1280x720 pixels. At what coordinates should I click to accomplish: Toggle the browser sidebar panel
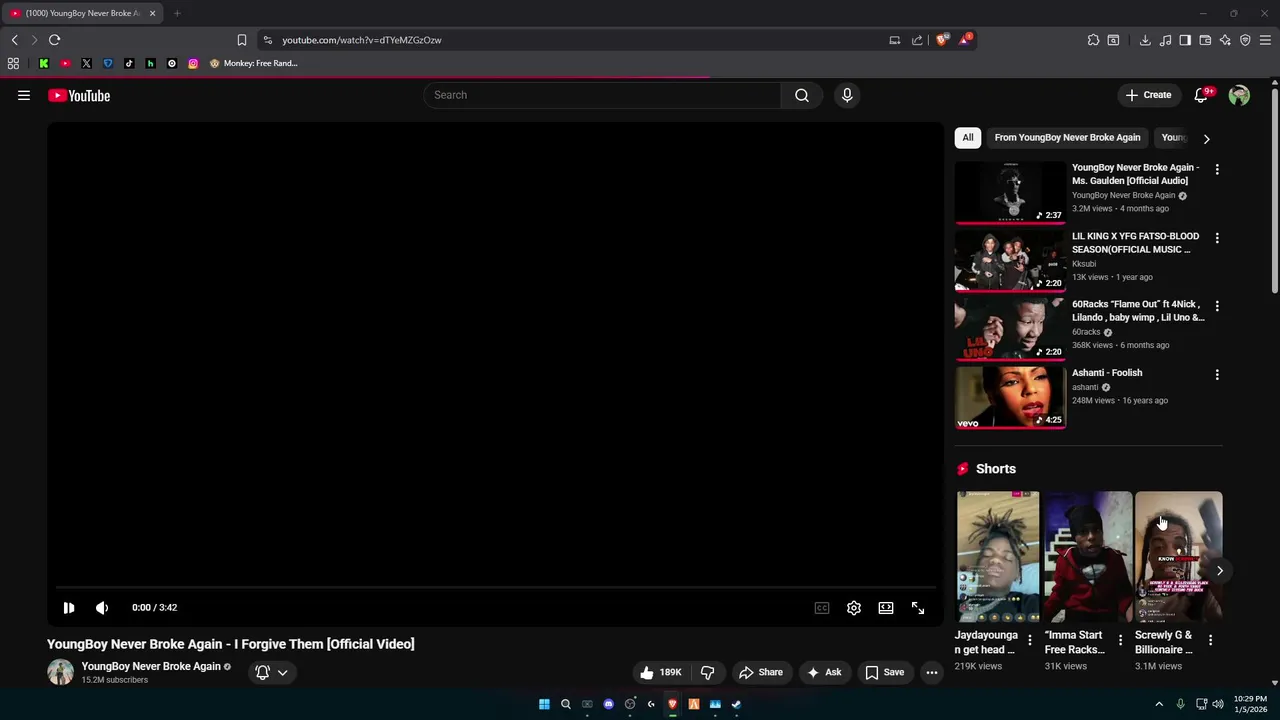[1185, 40]
